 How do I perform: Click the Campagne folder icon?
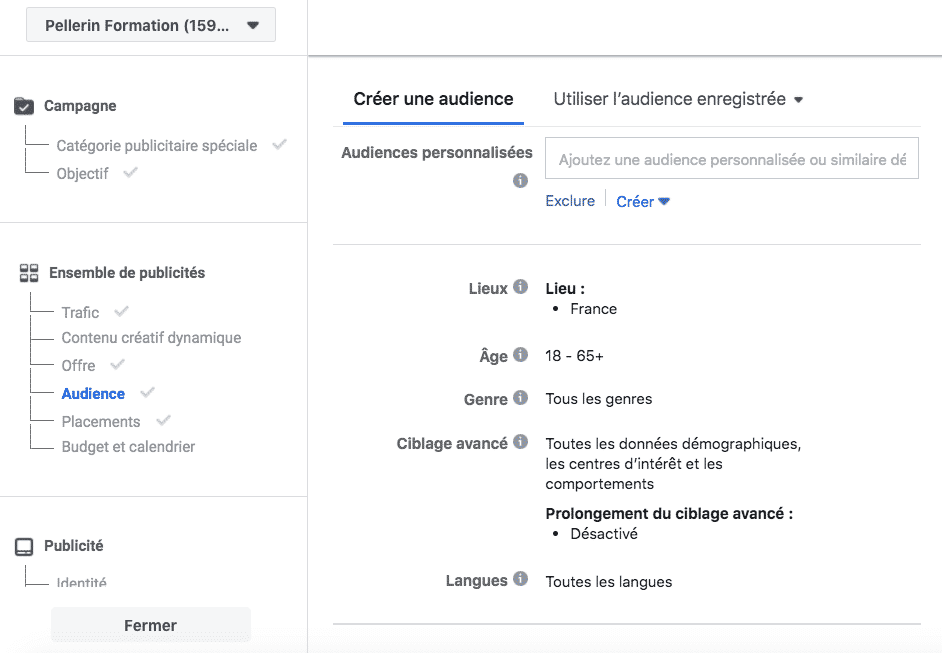24,106
